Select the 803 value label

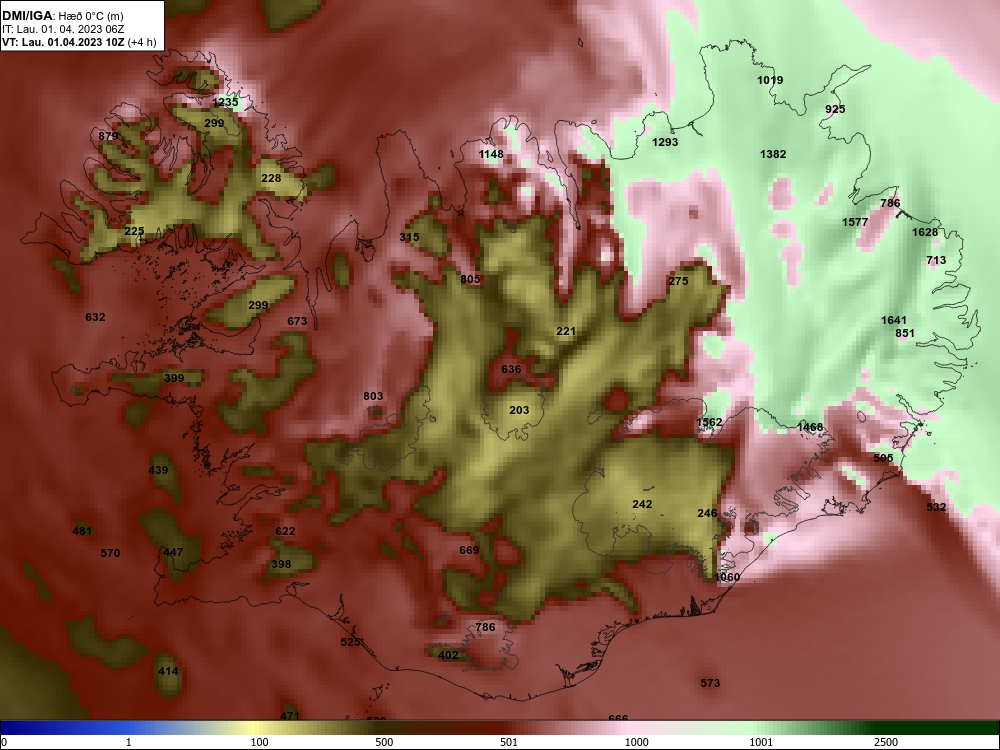click(x=373, y=396)
